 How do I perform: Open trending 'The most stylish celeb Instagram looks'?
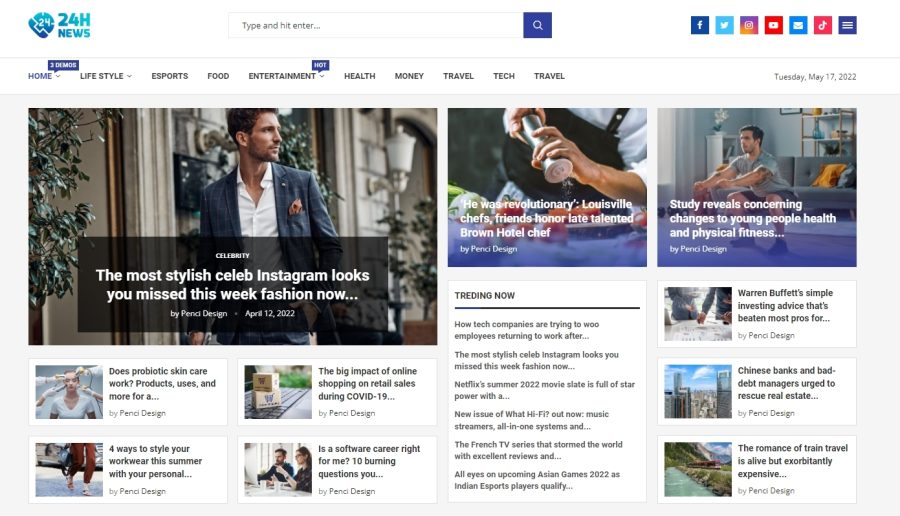(537, 360)
